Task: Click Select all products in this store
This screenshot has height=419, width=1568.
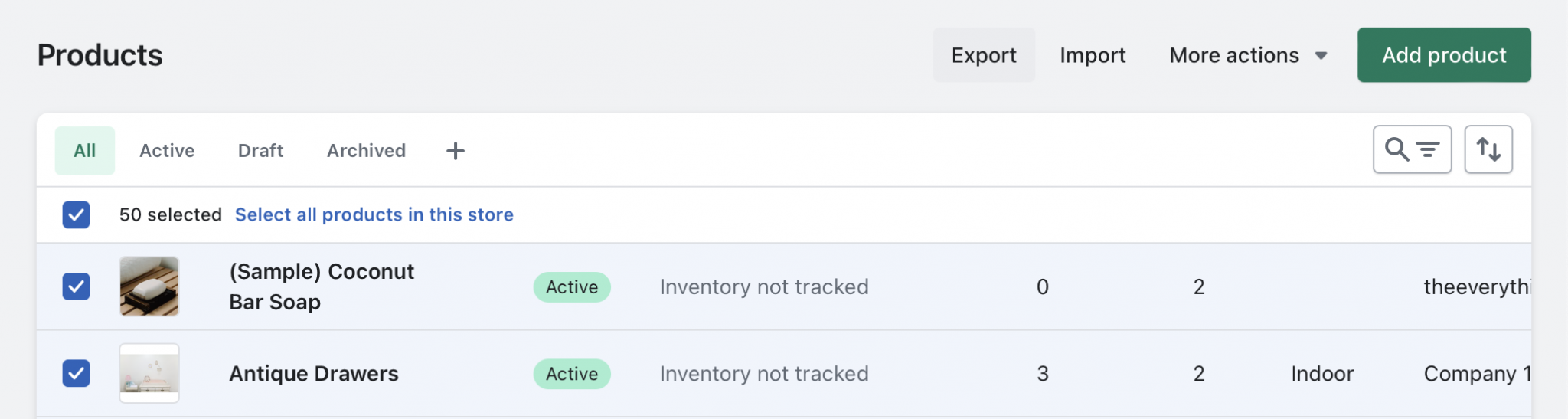Action: pyautogui.click(x=374, y=214)
